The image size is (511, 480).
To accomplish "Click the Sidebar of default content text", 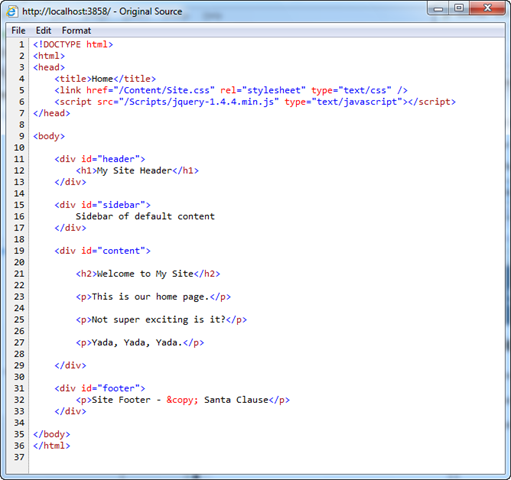I will tap(145, 216).
